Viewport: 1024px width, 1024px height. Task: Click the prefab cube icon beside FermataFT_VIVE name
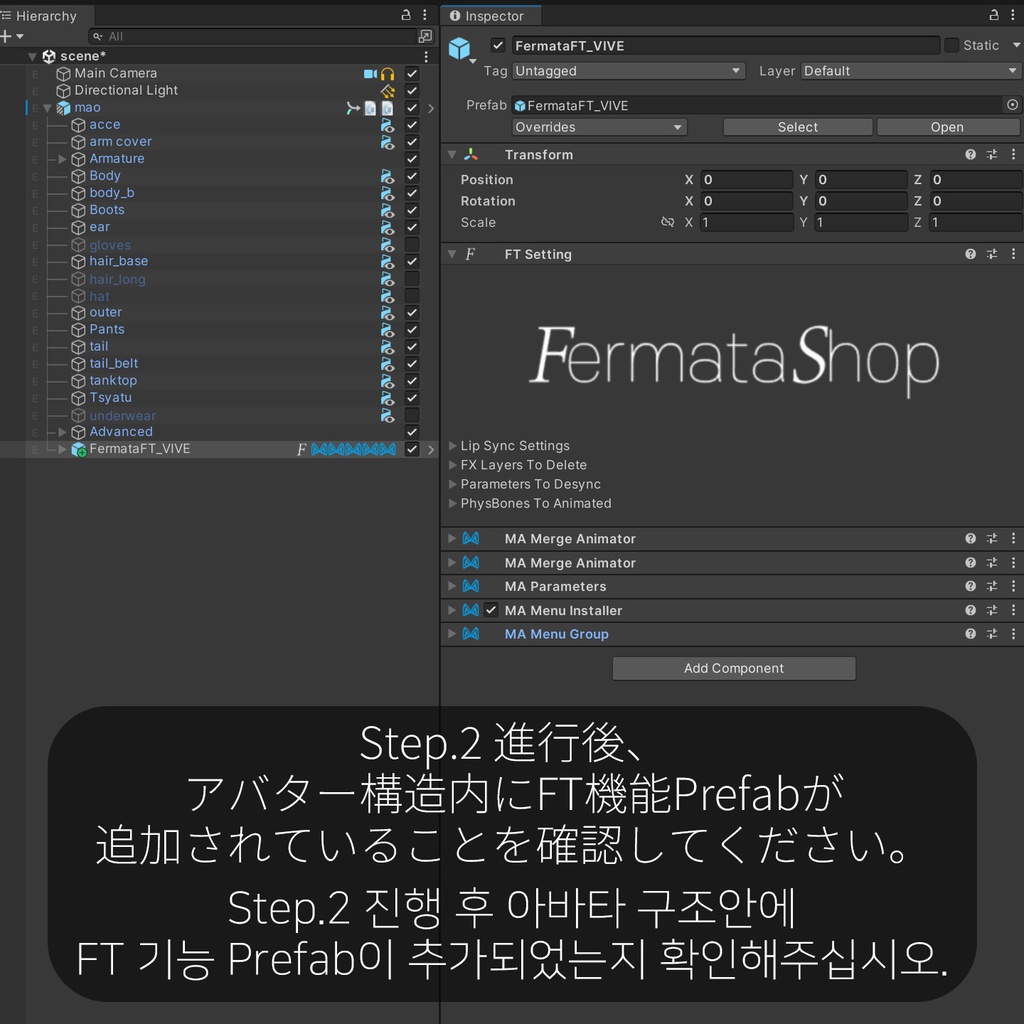point(459,45)
